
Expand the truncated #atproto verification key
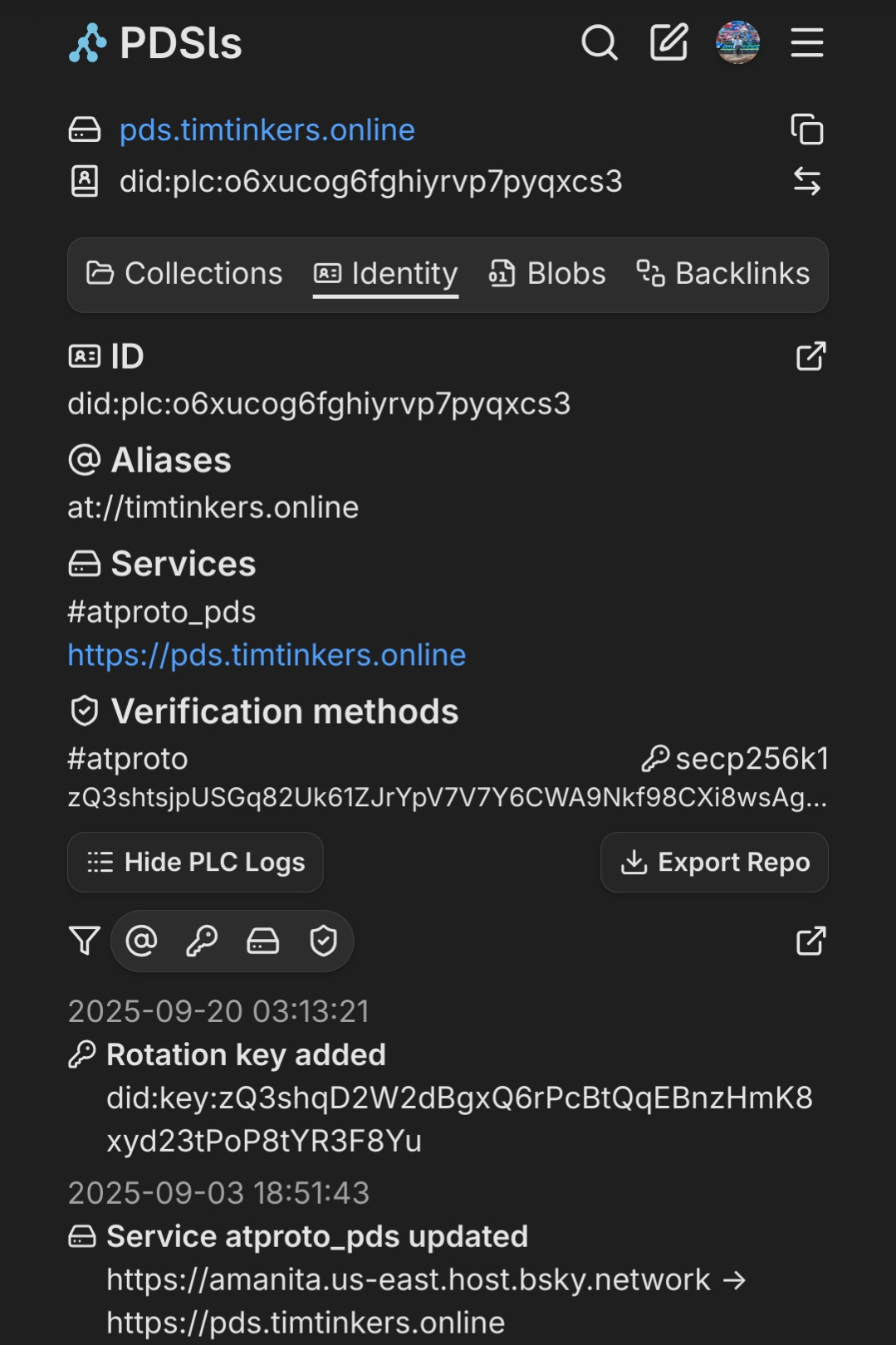[x=447, y=797]
